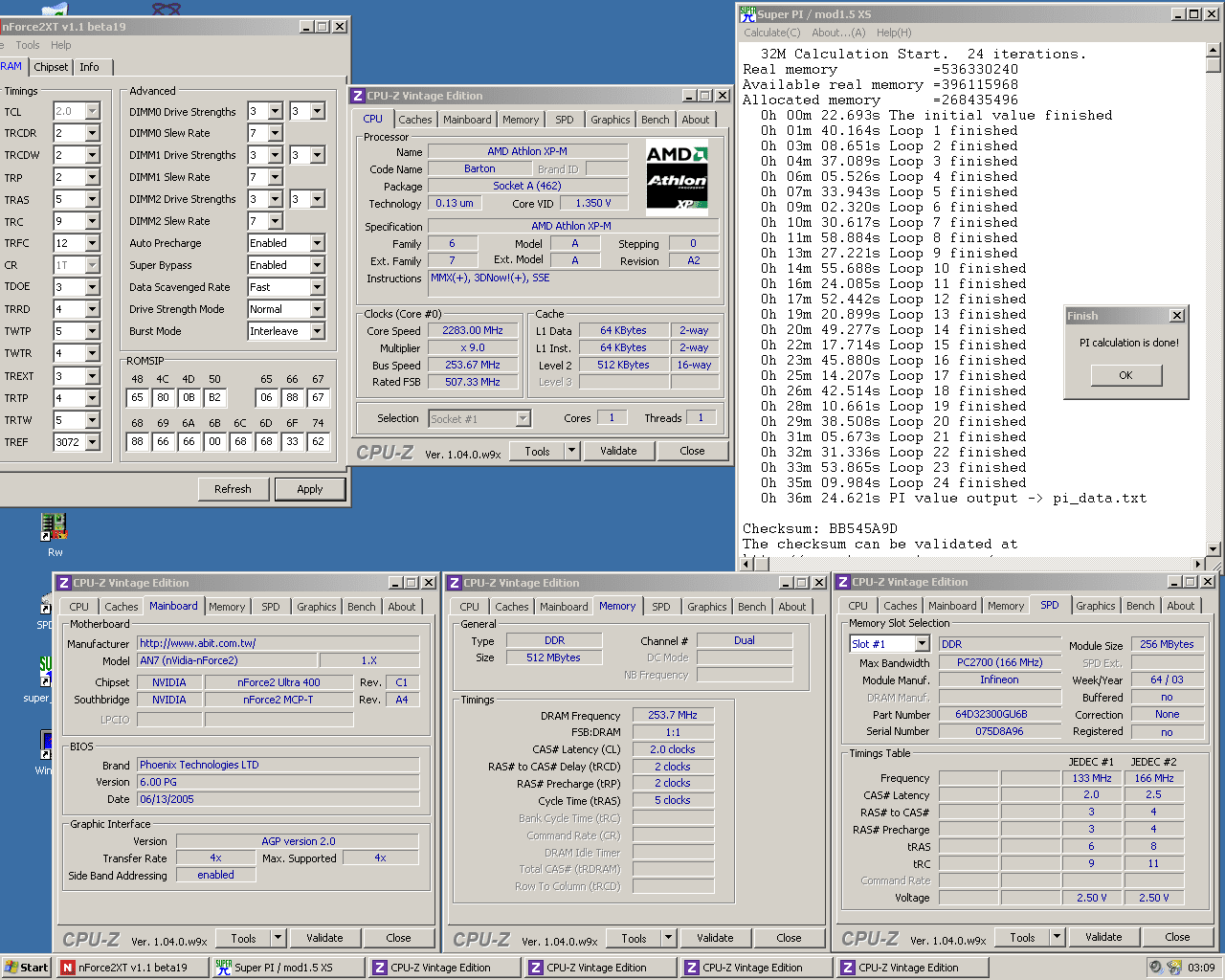Activate Super PI from the taskbar
This screenshot has width=1225, height=980.
[x=287, y=968]
